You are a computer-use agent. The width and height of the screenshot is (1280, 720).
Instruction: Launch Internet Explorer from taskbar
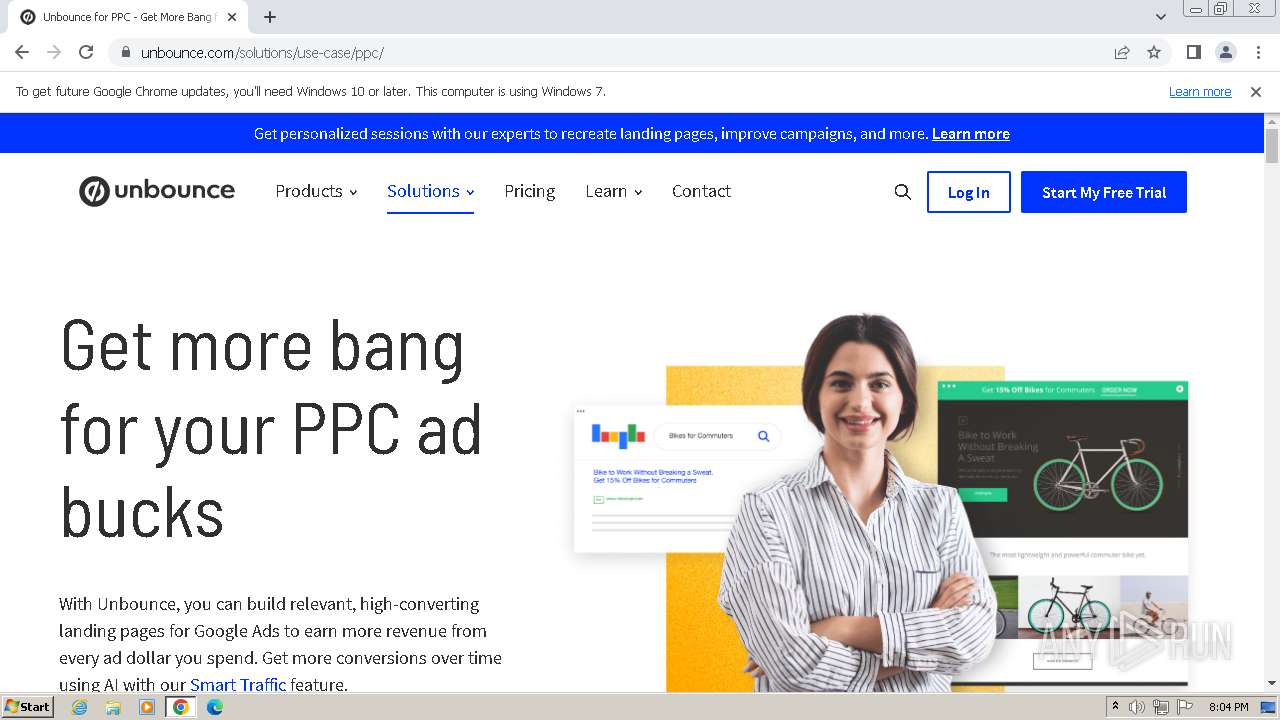[x=80, y=707]
